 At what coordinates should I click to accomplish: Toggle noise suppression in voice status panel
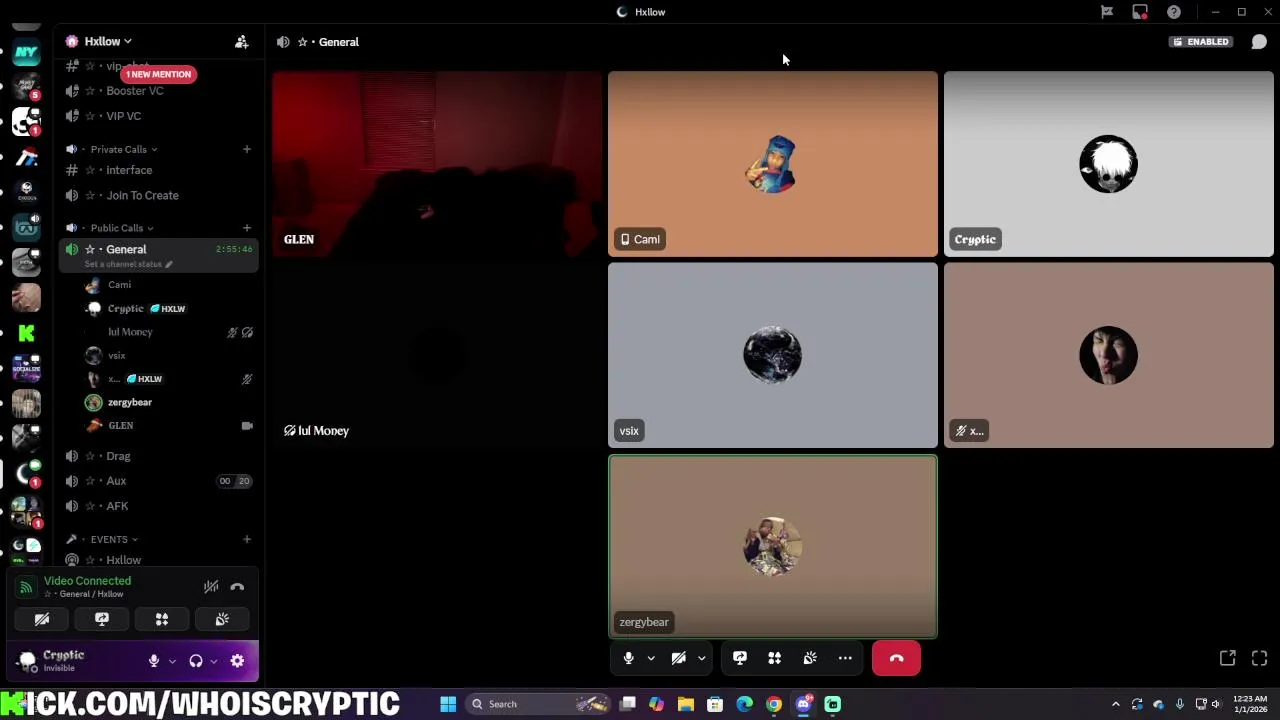[211, 587]
